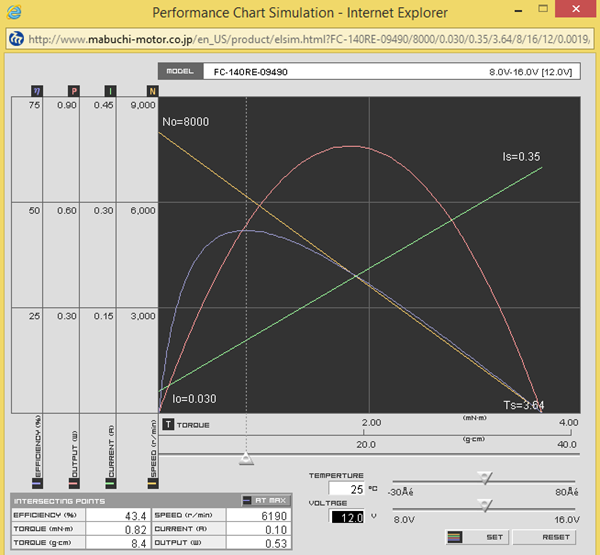Click the current I column header icon
Viewport: 600px width, 555px height.
pyautogui.click(x=110, y=90)
